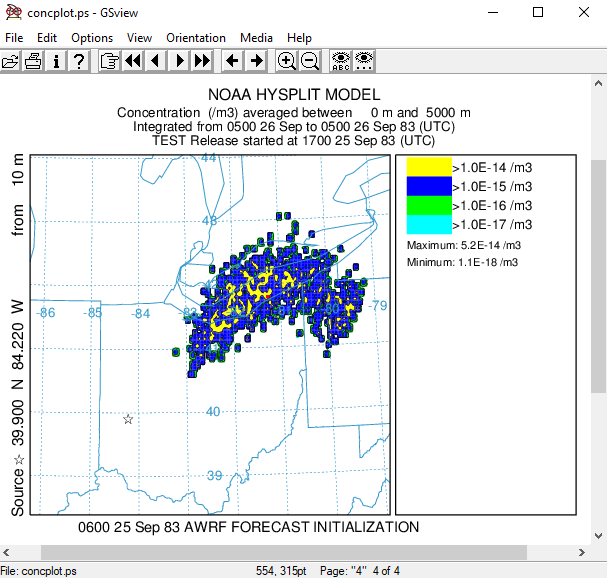
Task: Click the 'Integrated from 0500 26 Sep' line
Action: (x=294, y=127)
